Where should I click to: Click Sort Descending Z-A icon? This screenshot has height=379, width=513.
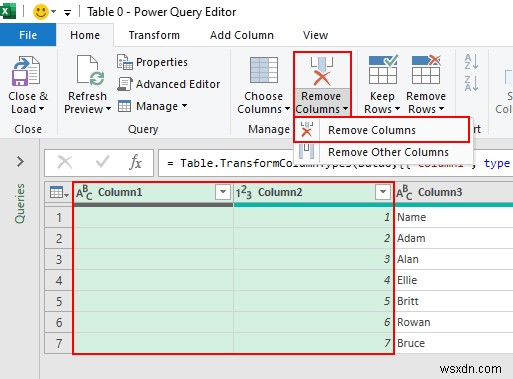point(471,83)
